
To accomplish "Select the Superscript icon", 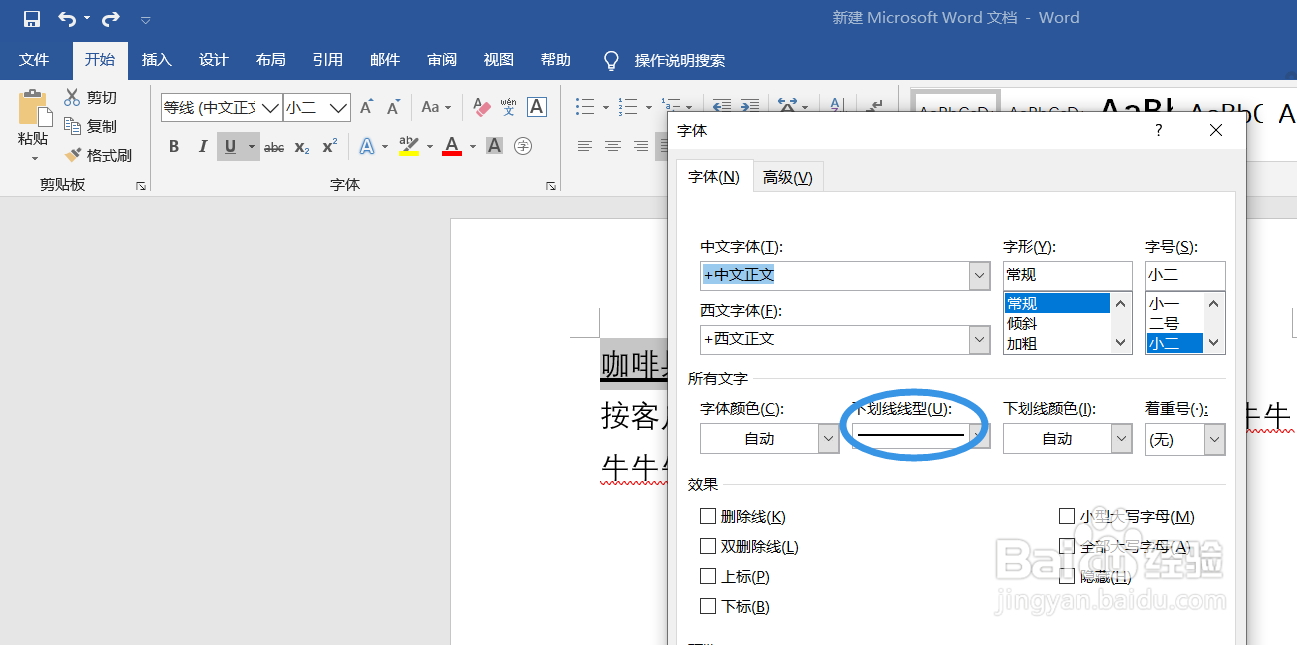I will click(328, 146).
